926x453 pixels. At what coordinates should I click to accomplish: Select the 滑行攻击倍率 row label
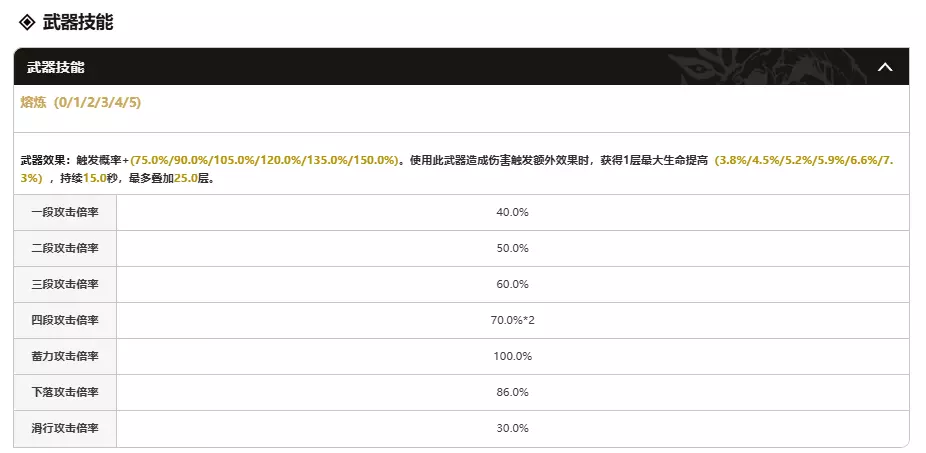(x=65, y=429)
